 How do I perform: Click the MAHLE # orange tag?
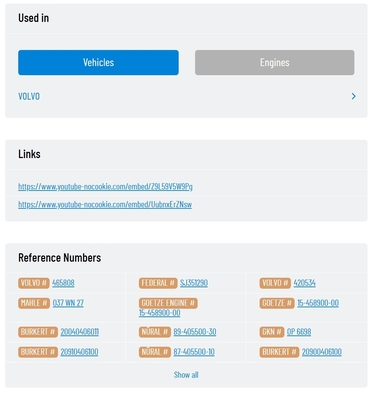pyautogui.click(x=34, y=303)
